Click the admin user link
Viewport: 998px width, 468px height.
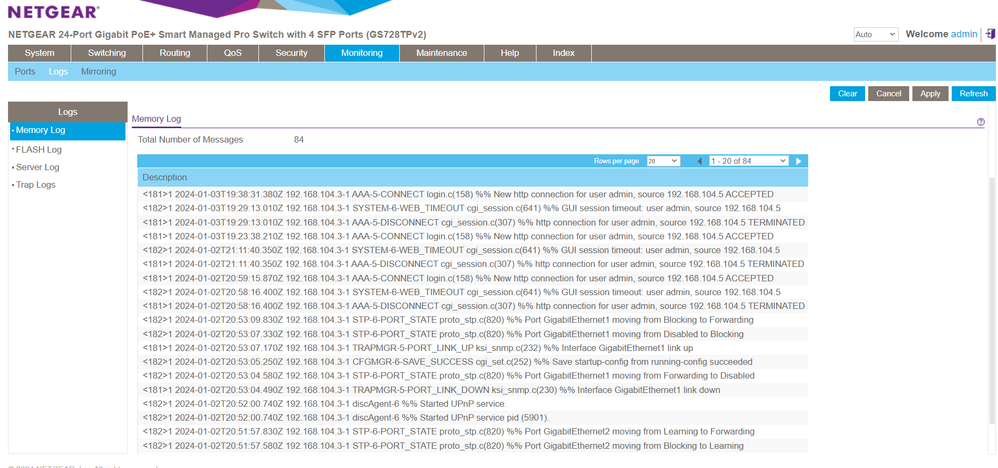pyautogui.click(x=964, y=34)
